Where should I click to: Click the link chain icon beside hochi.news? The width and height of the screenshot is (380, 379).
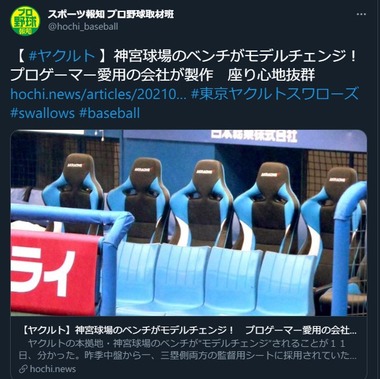pyautogui.click(x=23, y=369)
